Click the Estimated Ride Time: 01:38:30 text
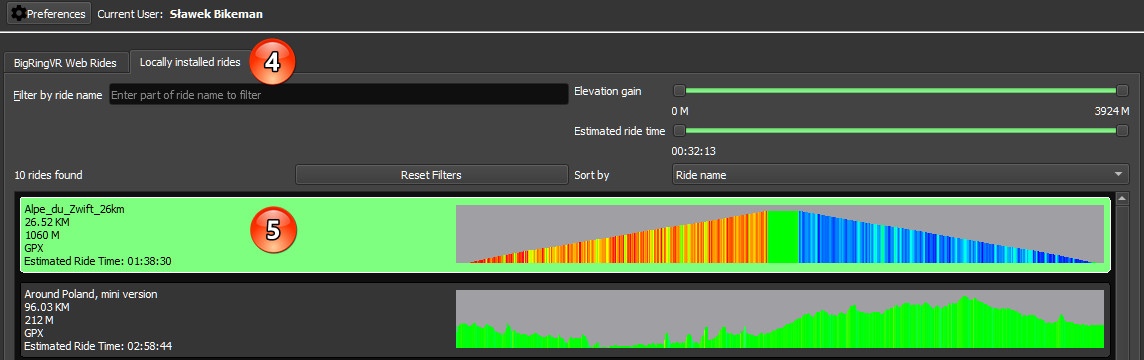 [x=98, y=261]
